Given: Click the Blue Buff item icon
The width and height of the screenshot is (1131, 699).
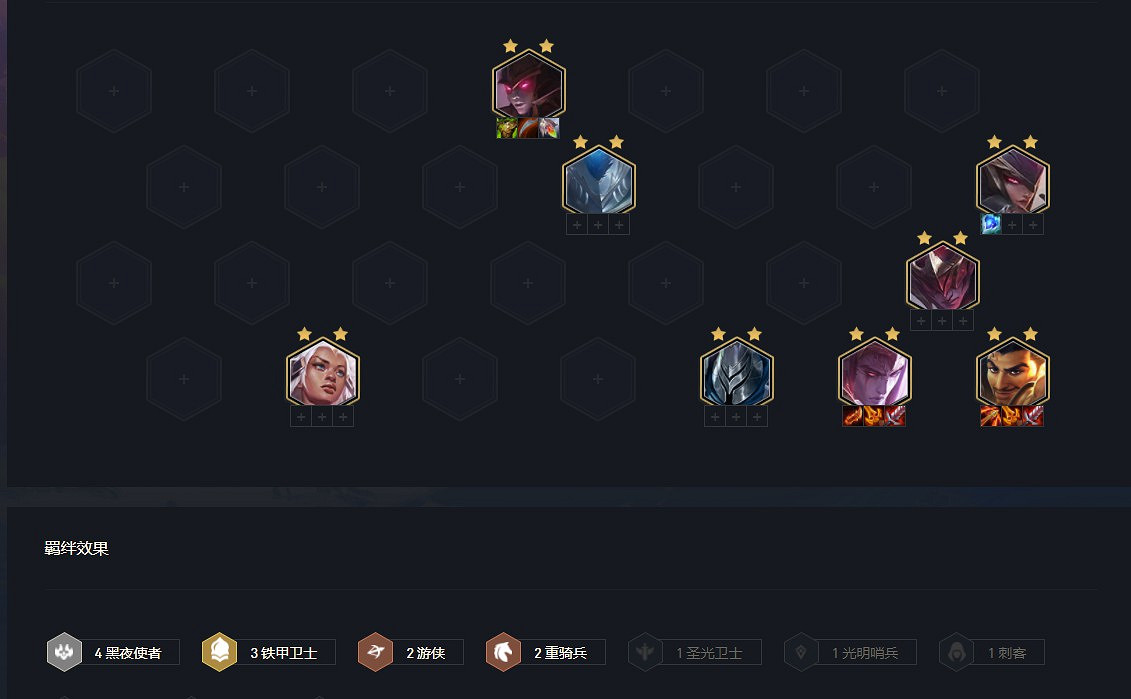Looking at the screenshot, I should (x=991, y=225).
